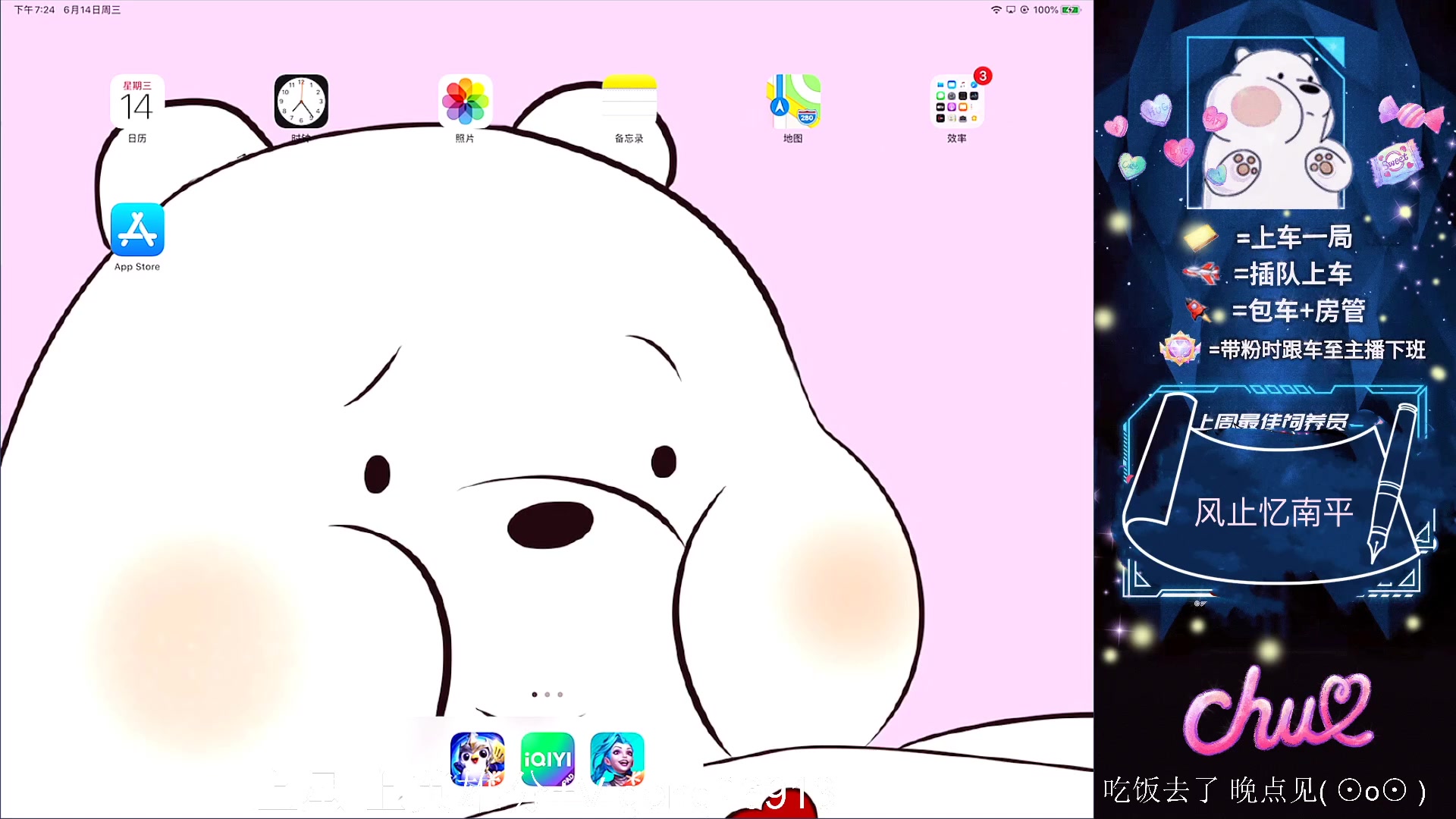Screen dimensions: 1456x819
Task: Tap the time display 下午7:24
Action: [34, 10]
